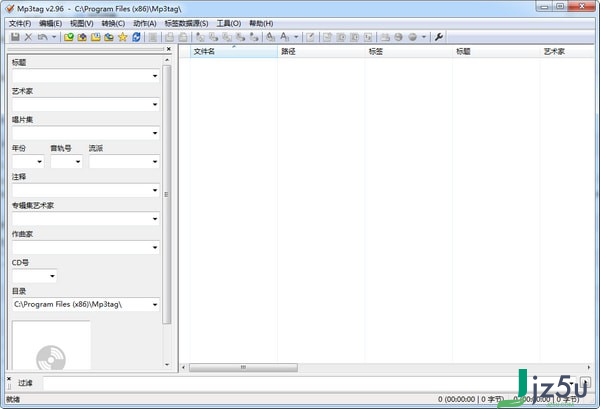This screenshot has width=600, height=409.
Task: Open Options with the wrench icon
Action: [439, 37]
